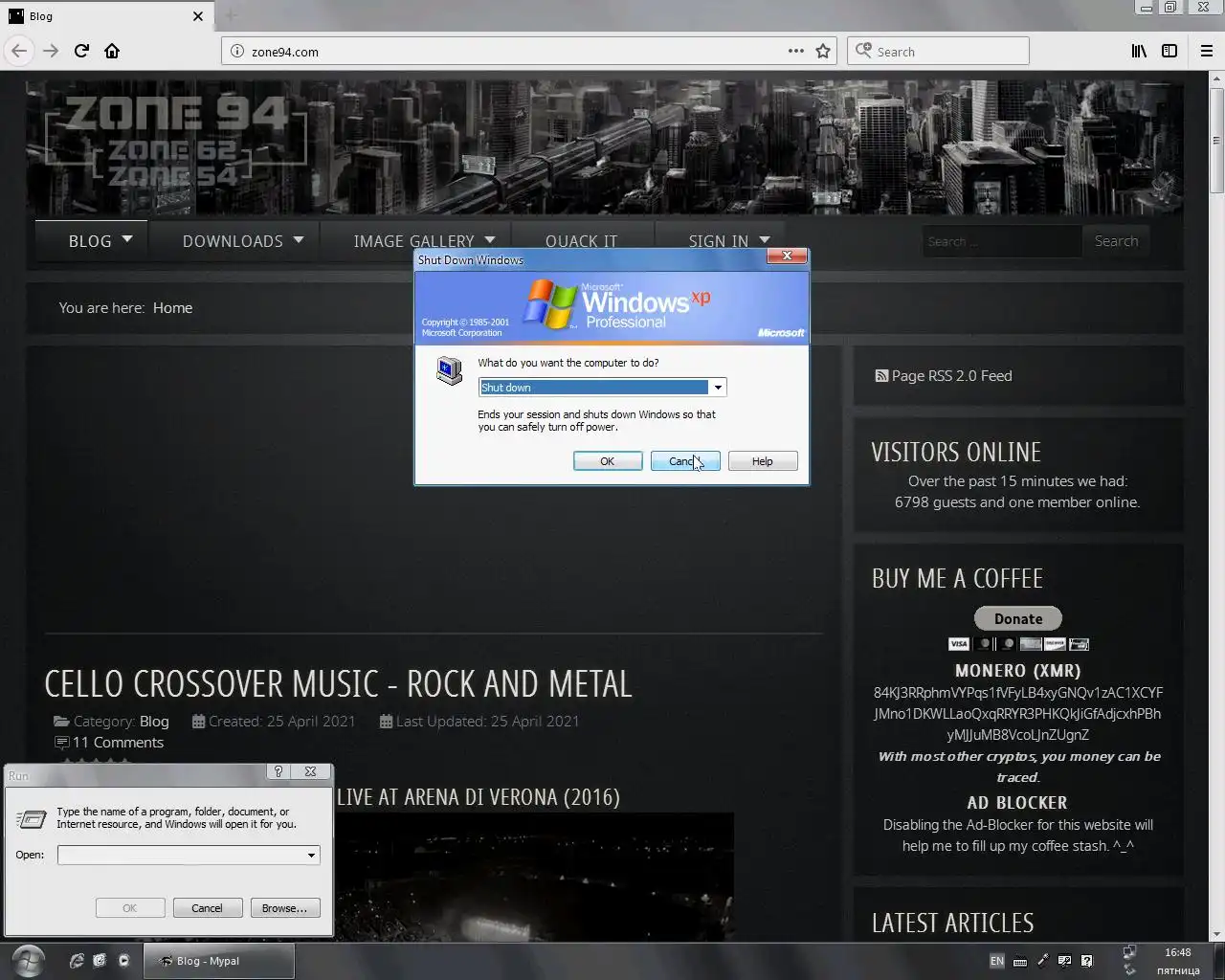Open the Library icon in browser toolbar
The width and height of the screenshot is (1225, 980).
[1139, 51]
